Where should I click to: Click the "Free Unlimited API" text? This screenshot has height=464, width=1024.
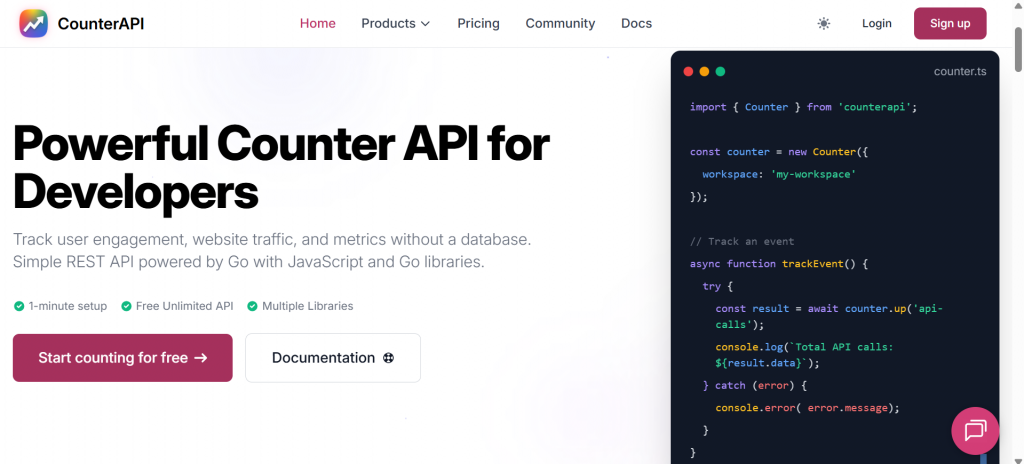click(x=184, y=306)
